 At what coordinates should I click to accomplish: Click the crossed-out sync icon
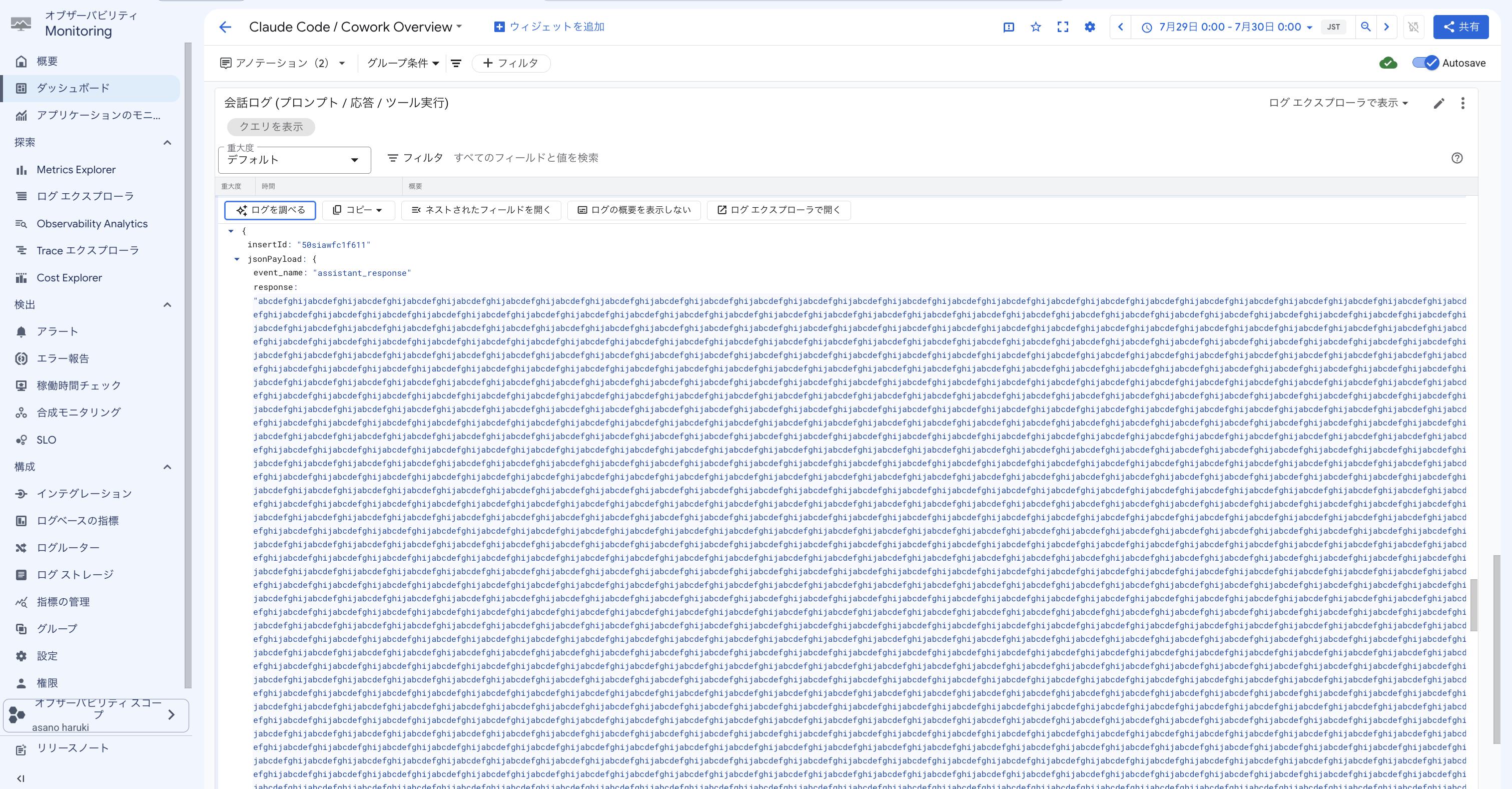point(1413,27)
